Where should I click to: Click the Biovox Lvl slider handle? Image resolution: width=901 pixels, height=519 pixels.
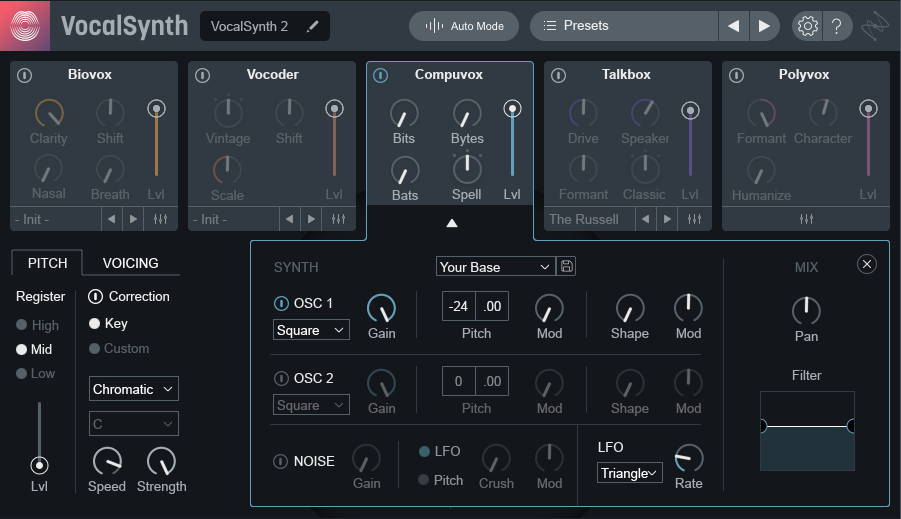[156, 109]
